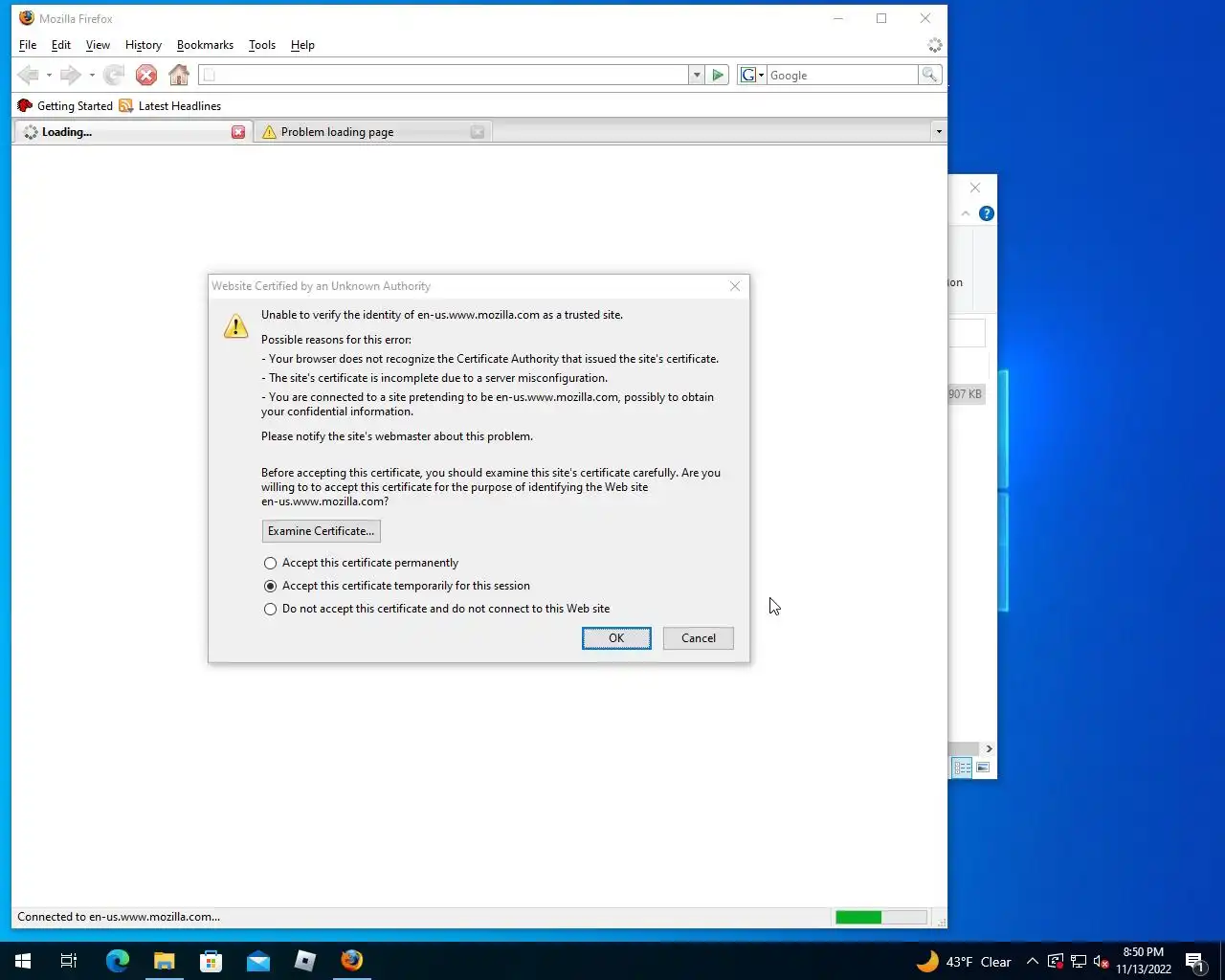
Task: Click the address bar URL field
Action: pyautogui.click(x=444, y=75)
